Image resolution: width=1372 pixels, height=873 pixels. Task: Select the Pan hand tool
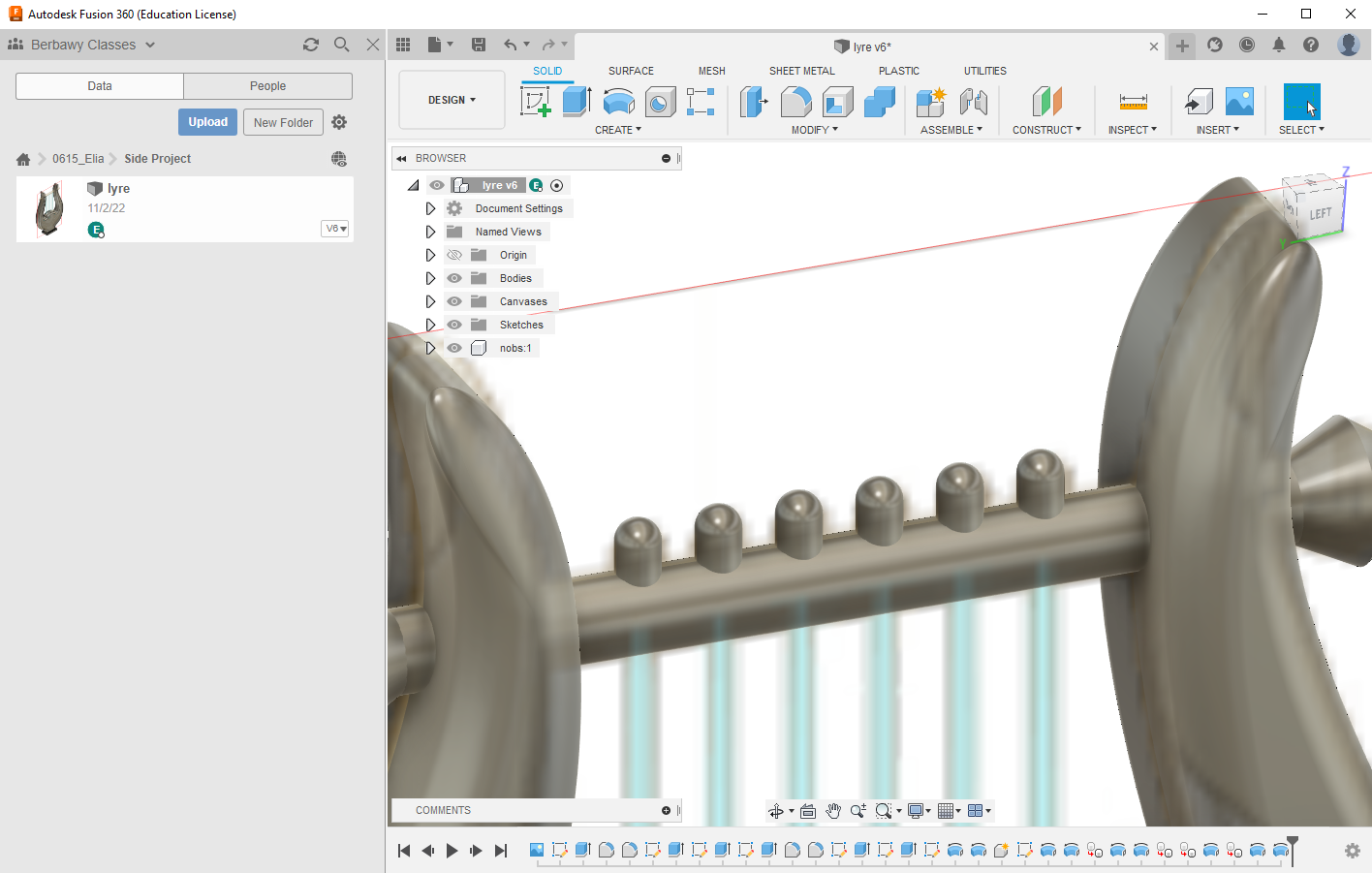coord(833,811)
